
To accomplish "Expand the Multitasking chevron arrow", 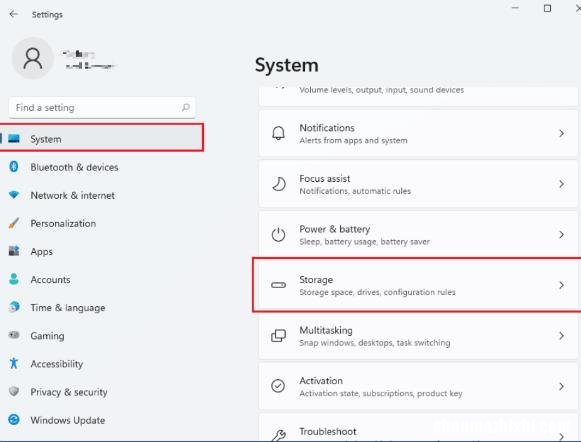I will tap(561, 336).
